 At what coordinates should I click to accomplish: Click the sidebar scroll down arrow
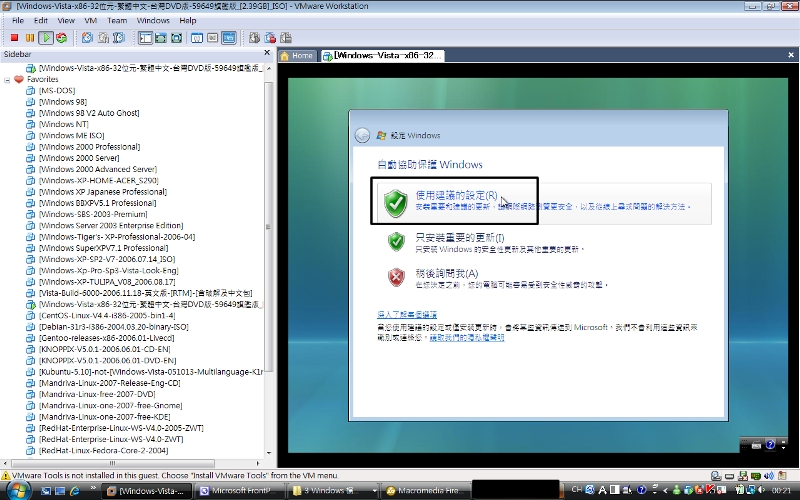(269, 453)
